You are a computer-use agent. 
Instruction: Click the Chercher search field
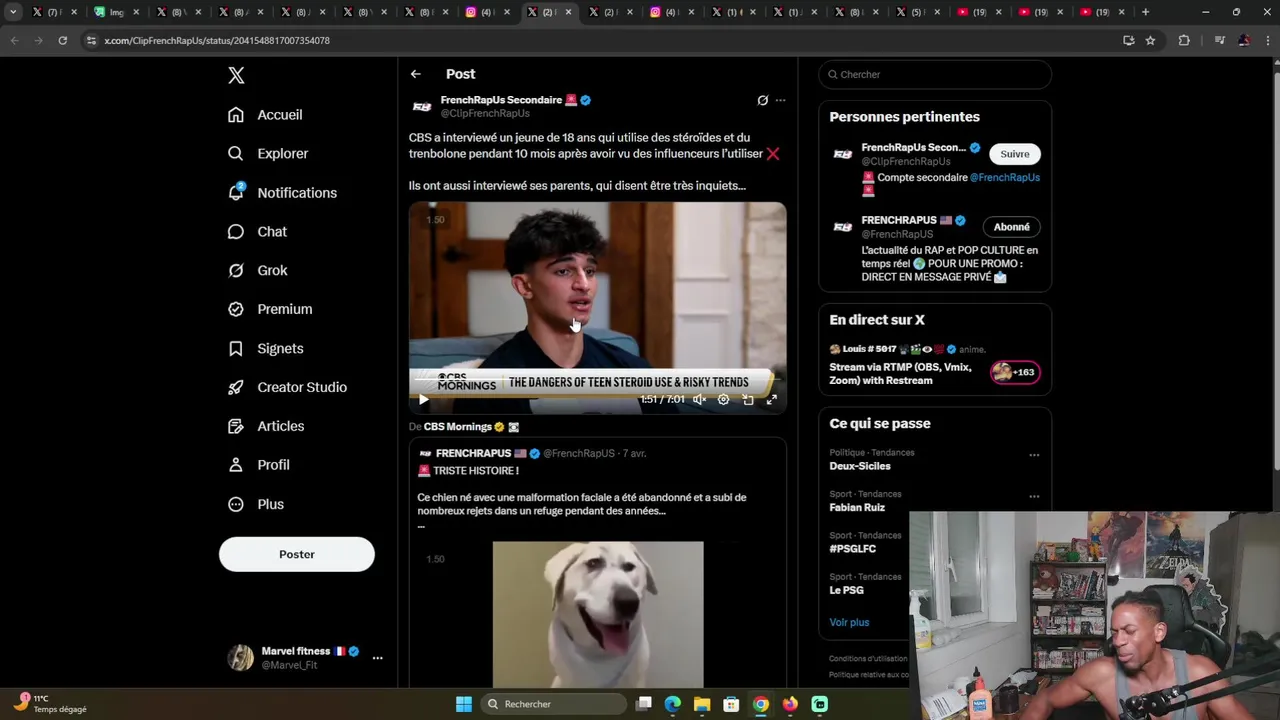coord(935,74)
